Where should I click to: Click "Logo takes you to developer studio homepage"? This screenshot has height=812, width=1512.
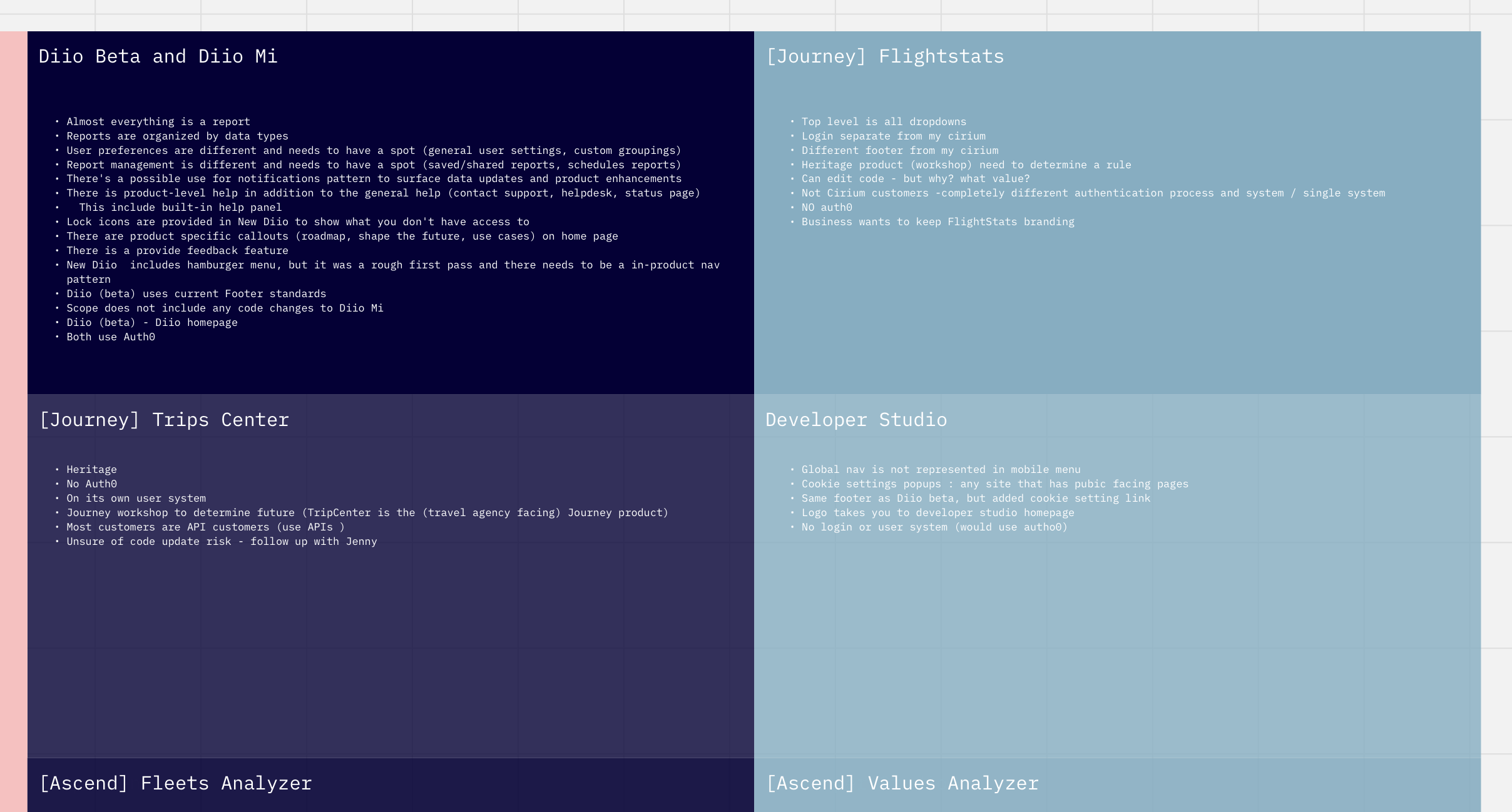coord(937,513)
